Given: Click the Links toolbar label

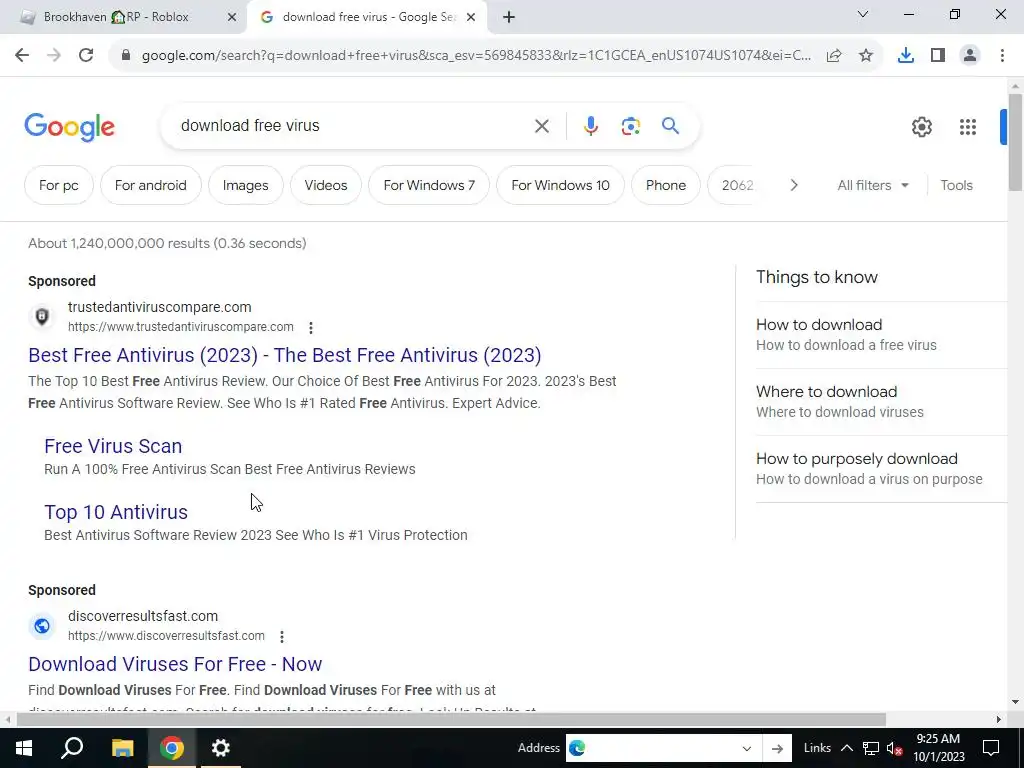Looking at the screenshot, I should [x=817, y=748].
